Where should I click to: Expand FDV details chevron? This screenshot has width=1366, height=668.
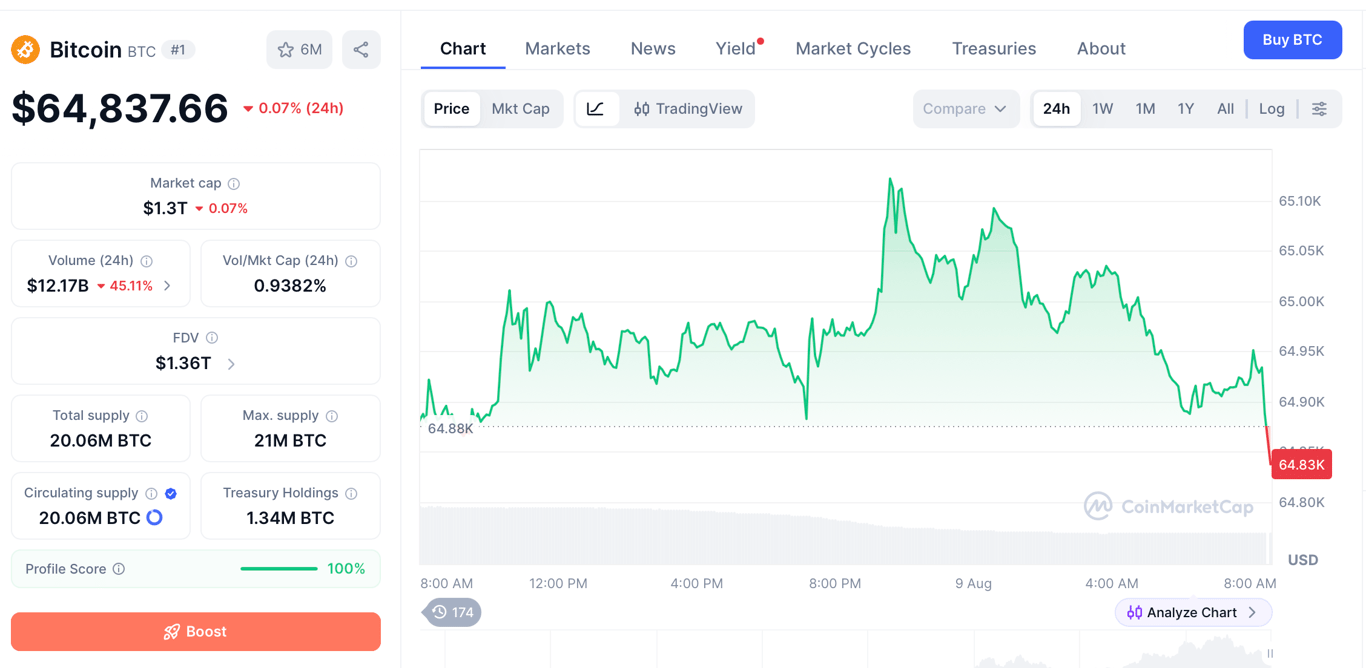click(231, 364)
